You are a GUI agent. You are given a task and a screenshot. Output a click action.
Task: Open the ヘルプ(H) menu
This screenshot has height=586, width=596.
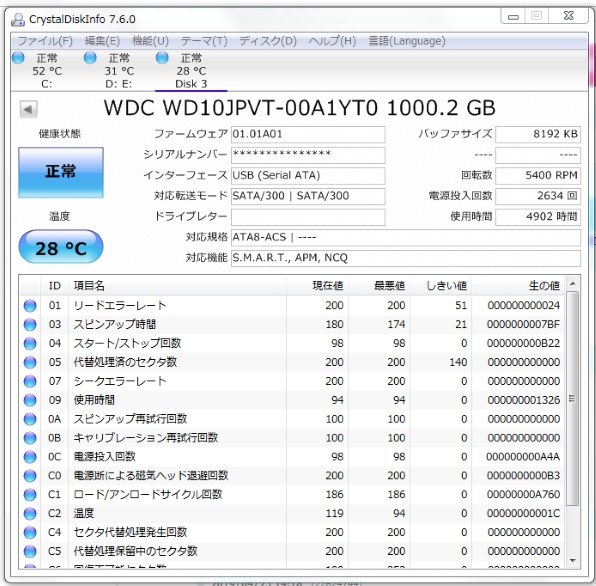coord(332,41)
